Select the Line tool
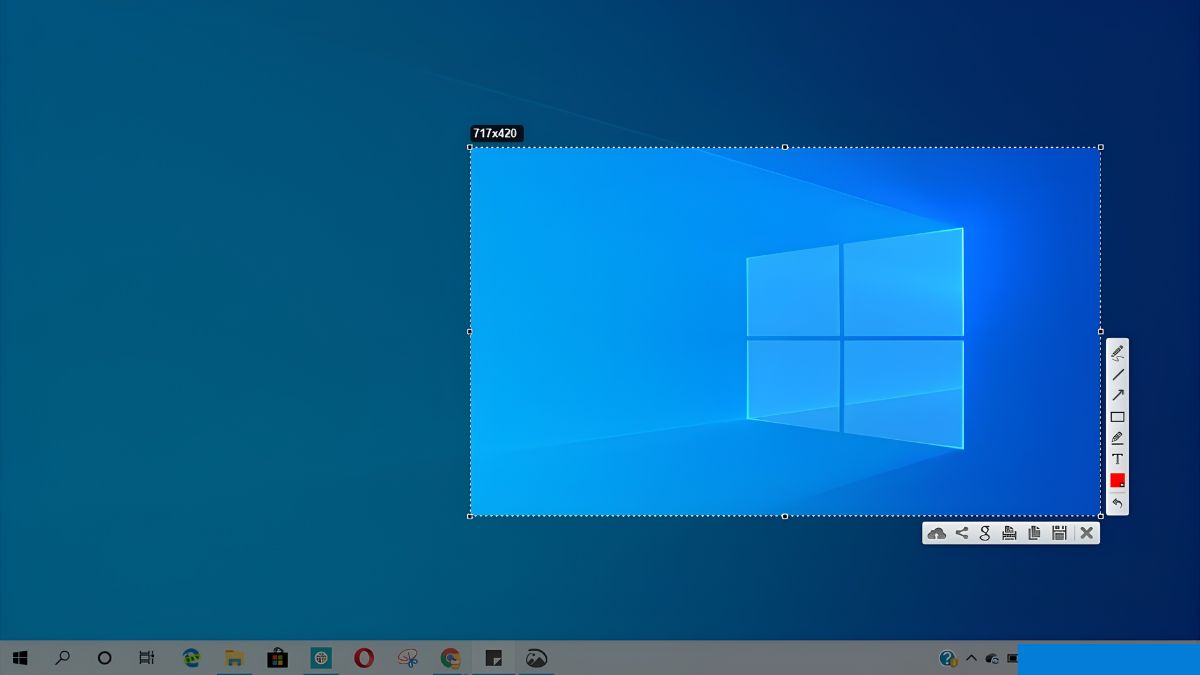Viewport: 1200px width, 675px height. [1117, 374]
